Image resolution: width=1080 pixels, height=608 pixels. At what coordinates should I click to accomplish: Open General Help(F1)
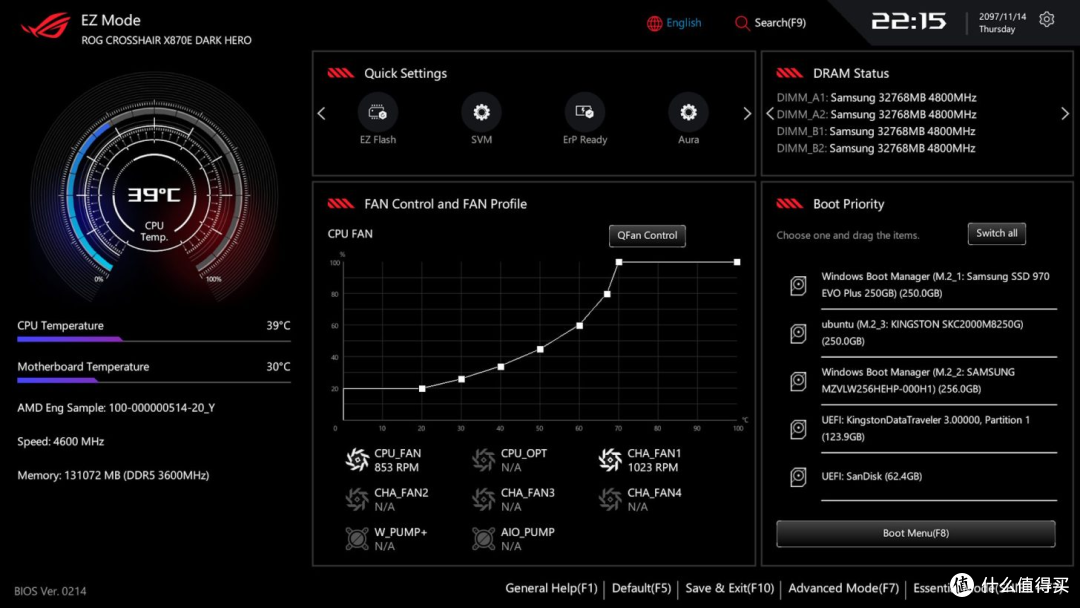pyautogui.click(x=551, y=588)
